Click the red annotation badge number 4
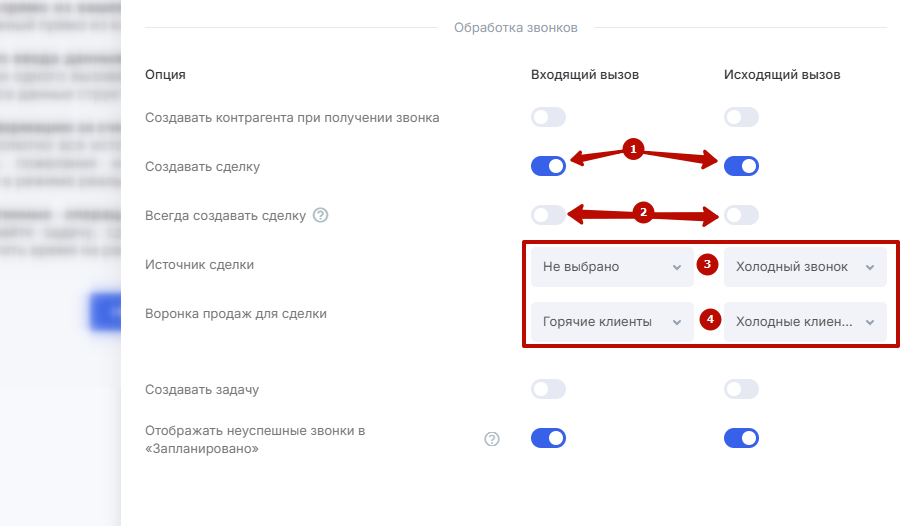910x526 pixels. click(x=710, y=319)
